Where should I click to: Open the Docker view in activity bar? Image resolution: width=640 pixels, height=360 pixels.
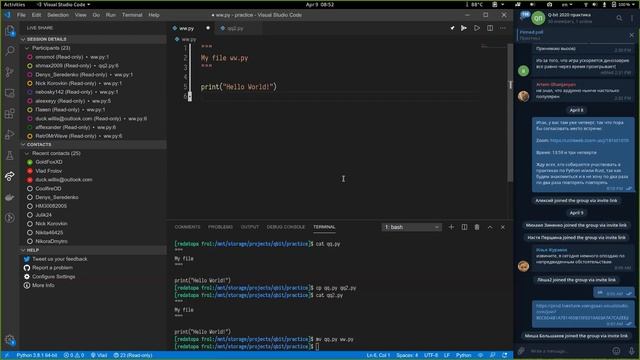pos(10,197)
